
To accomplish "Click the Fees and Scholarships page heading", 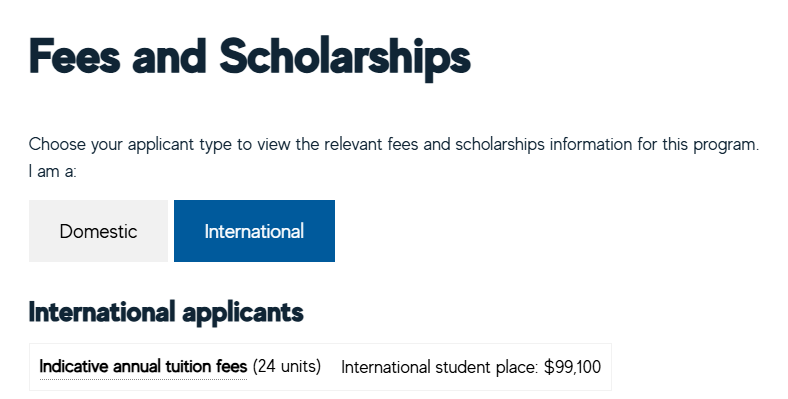I will tap(250, 58).
